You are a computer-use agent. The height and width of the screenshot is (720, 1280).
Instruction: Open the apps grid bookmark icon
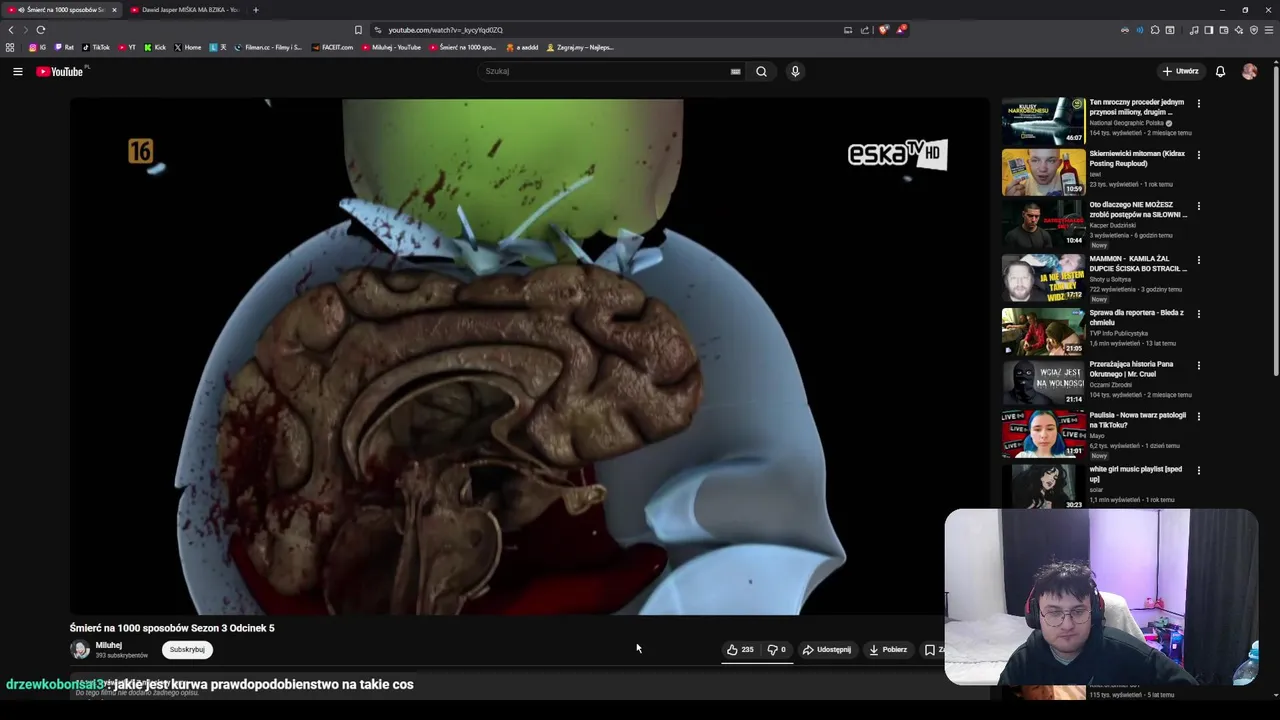pyautogui.click(x=10, y=47)
